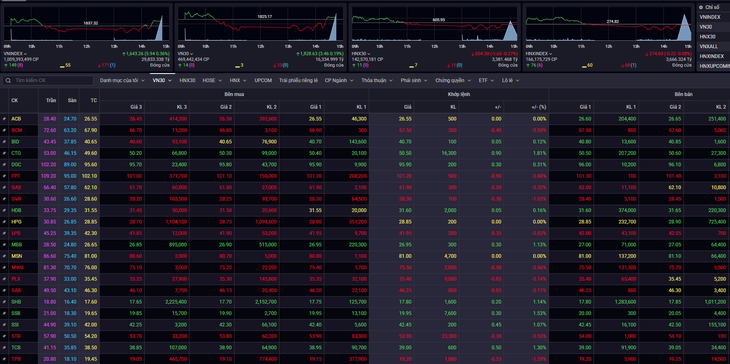Image resolution: width=730 pixels, height=364 pixels.
Task: Open the UPCOM tab
Action: point(263,81)
